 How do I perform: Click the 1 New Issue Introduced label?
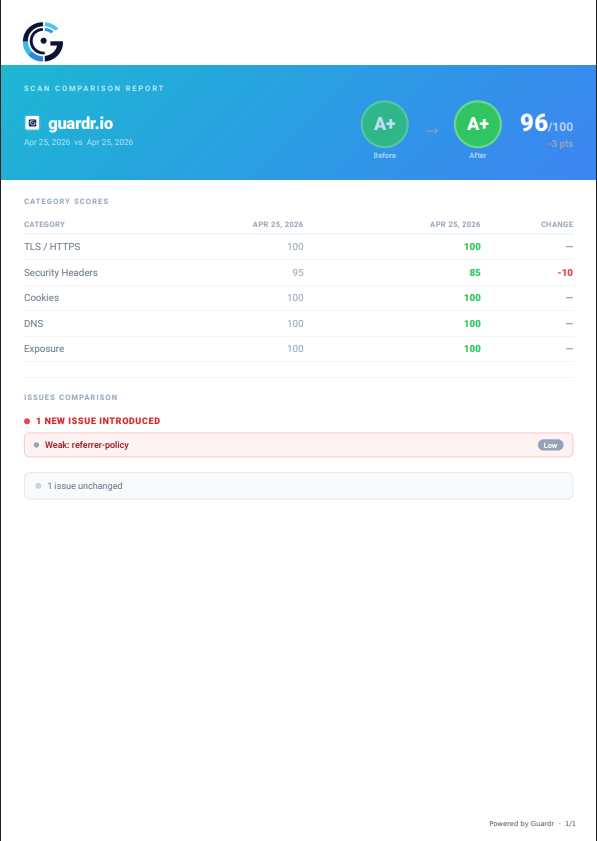(98, 421)
